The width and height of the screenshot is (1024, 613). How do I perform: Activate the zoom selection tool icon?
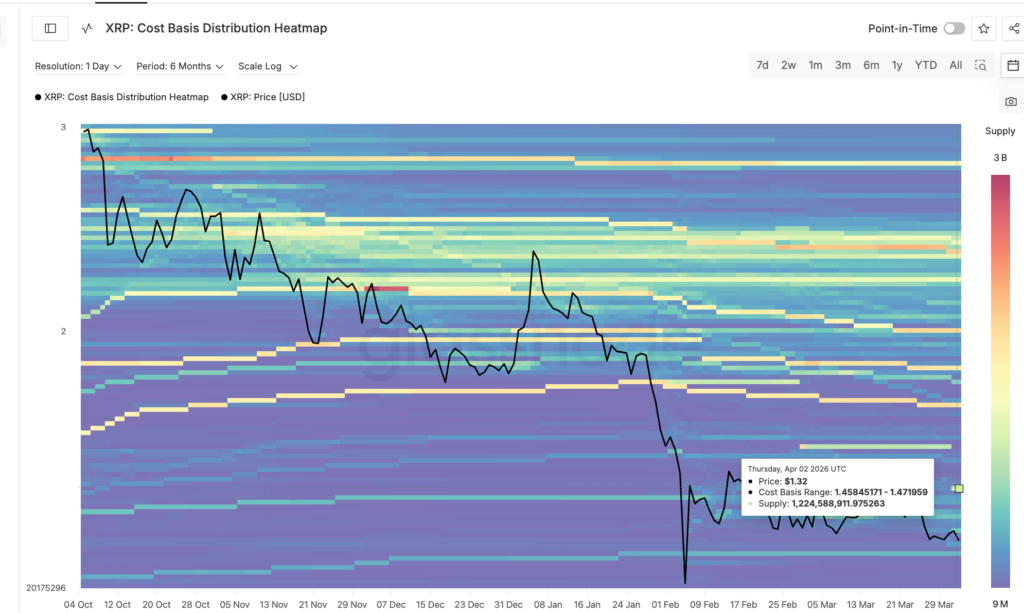pos(981,66)
